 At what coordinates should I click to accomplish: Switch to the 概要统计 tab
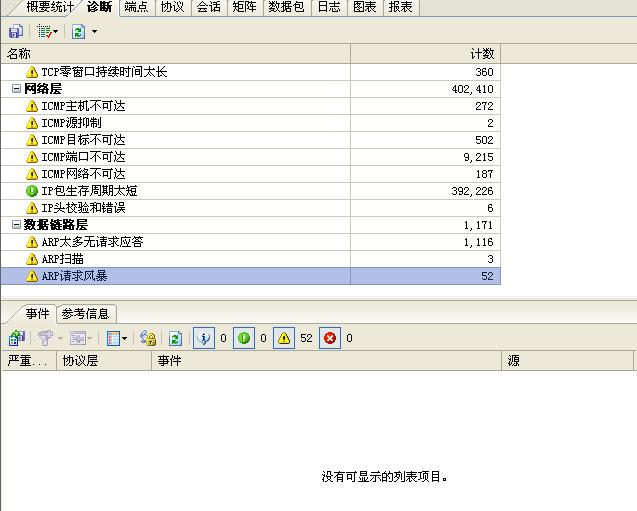[48, 7]
